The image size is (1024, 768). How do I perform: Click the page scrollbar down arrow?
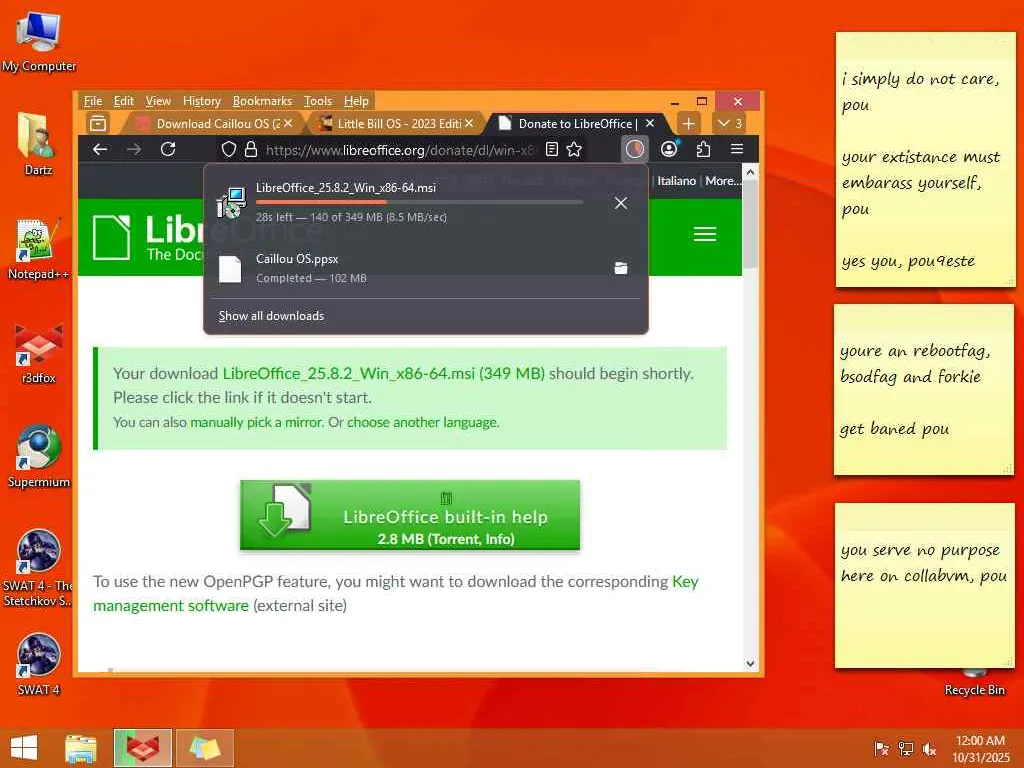pyautogui.click(x=750, y=663)
